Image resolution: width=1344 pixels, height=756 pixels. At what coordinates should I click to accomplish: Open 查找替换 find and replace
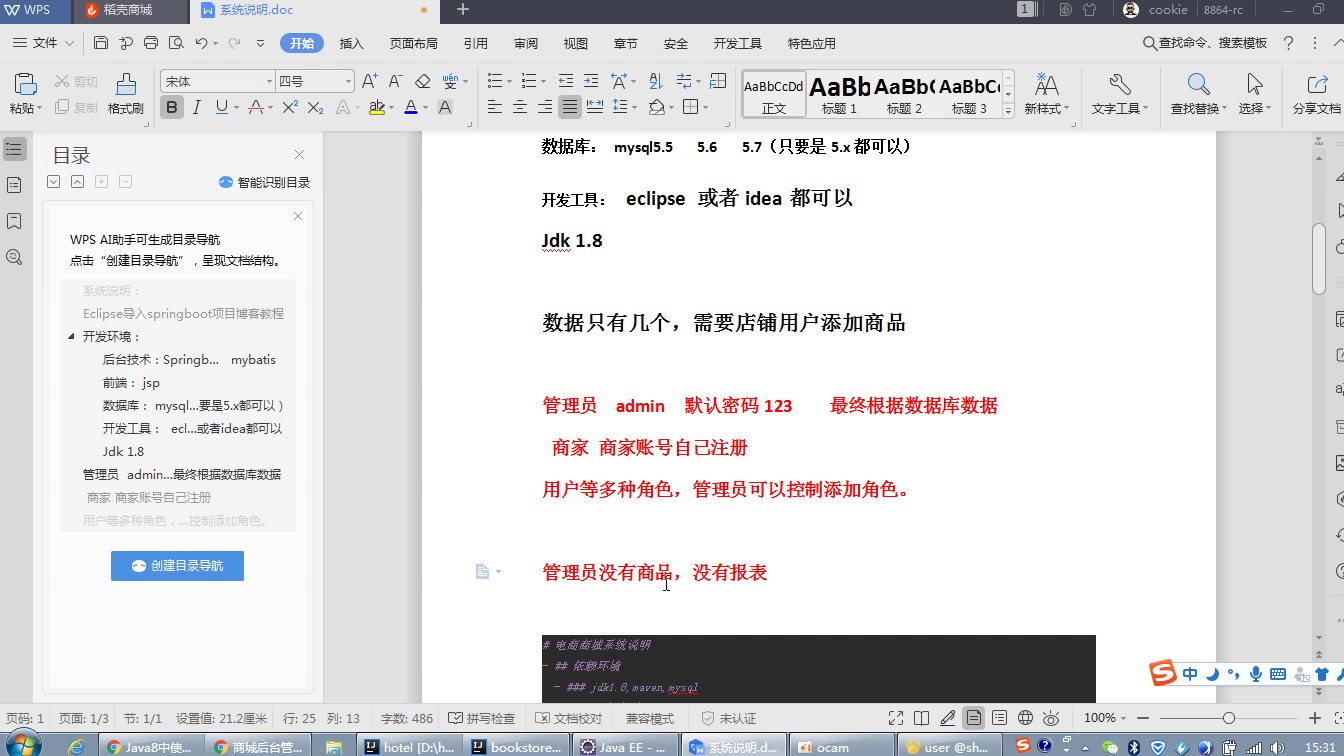pyautogui.click(x=1199, y=94)
